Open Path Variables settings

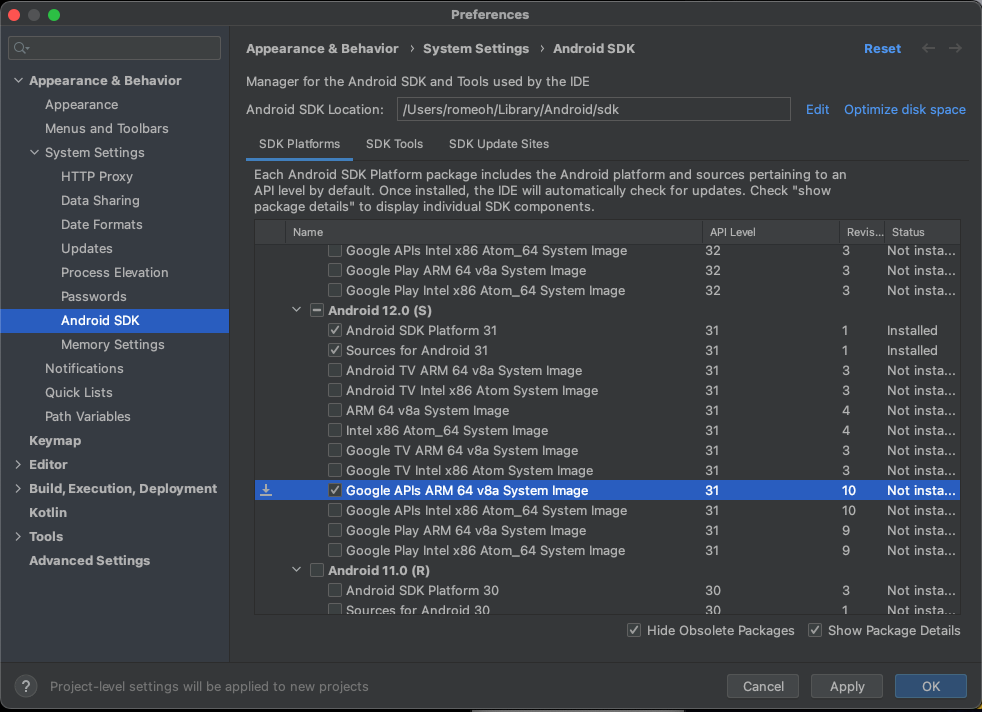[x=88, y=416]
